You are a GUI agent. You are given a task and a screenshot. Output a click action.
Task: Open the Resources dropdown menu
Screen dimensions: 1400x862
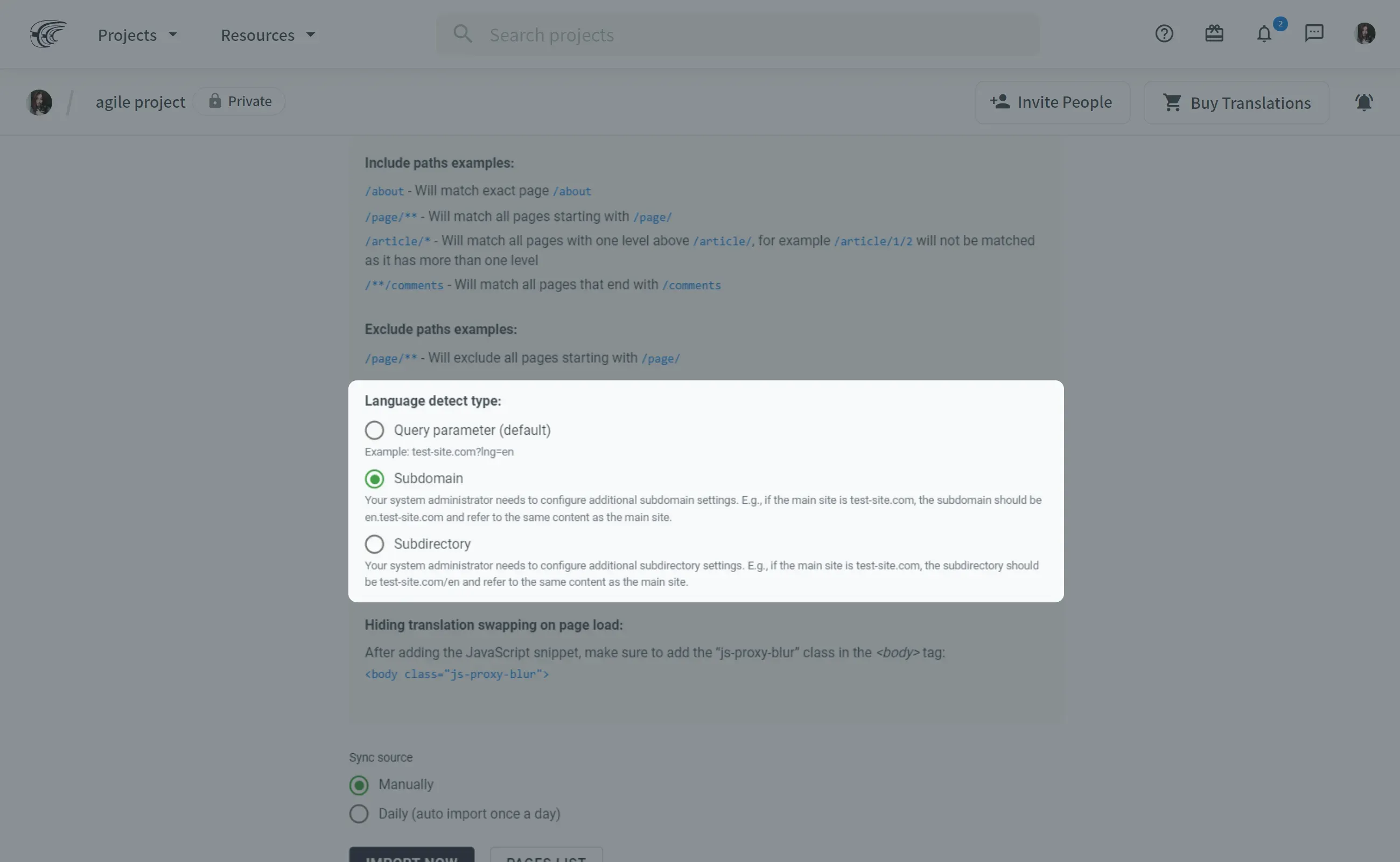tap(265, 34)
